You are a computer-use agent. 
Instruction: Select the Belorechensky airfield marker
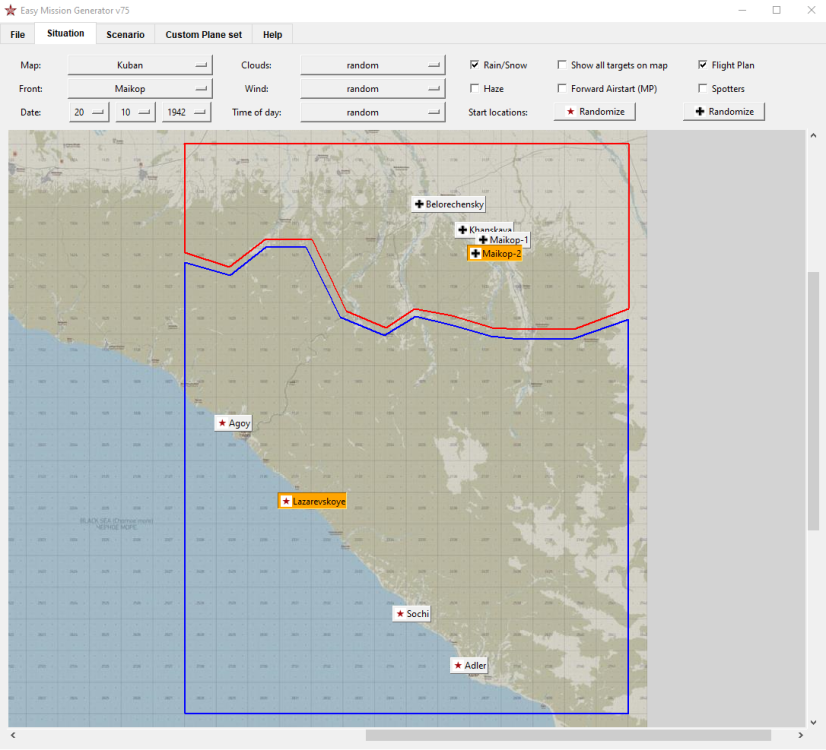coord(449,204)
